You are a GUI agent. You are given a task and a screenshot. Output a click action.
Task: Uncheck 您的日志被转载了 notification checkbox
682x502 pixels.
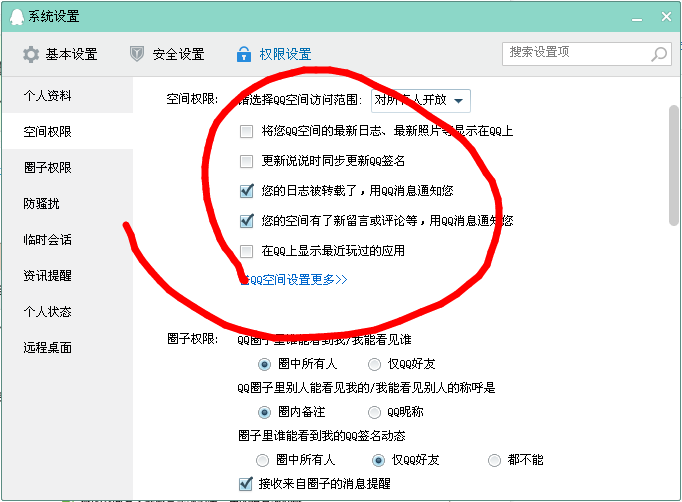point(246,191)
